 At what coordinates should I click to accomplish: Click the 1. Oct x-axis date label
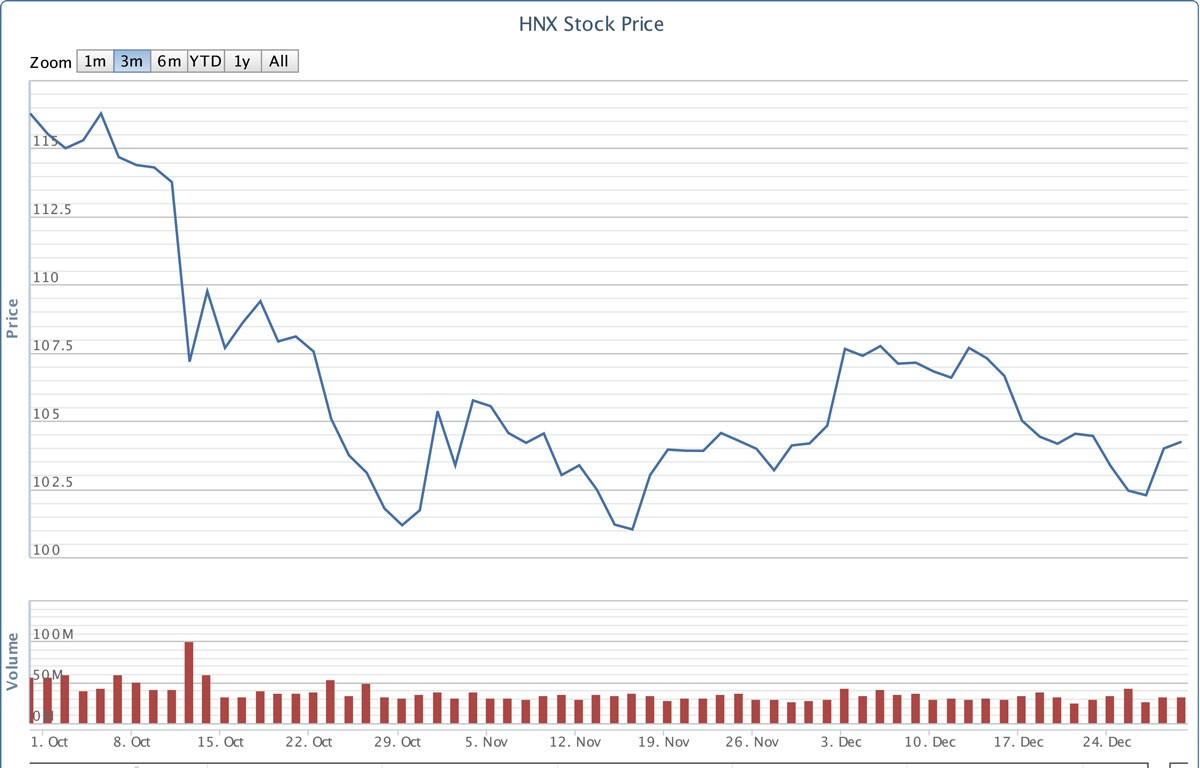point(49,742)
